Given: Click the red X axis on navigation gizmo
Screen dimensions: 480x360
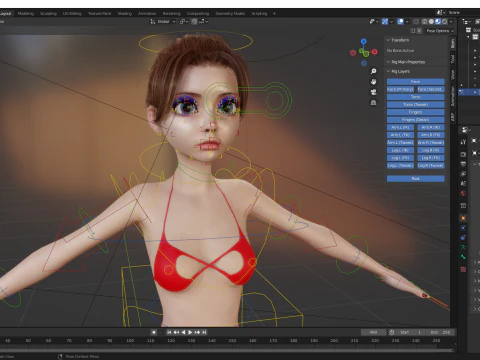Looking at the screenshot, I should coord(375,52).
